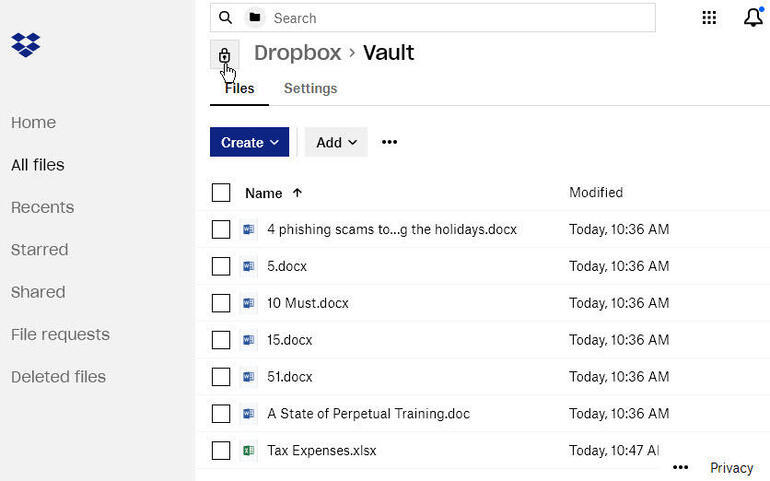Open the apps grid icon
770x481 pixels.
709,18
